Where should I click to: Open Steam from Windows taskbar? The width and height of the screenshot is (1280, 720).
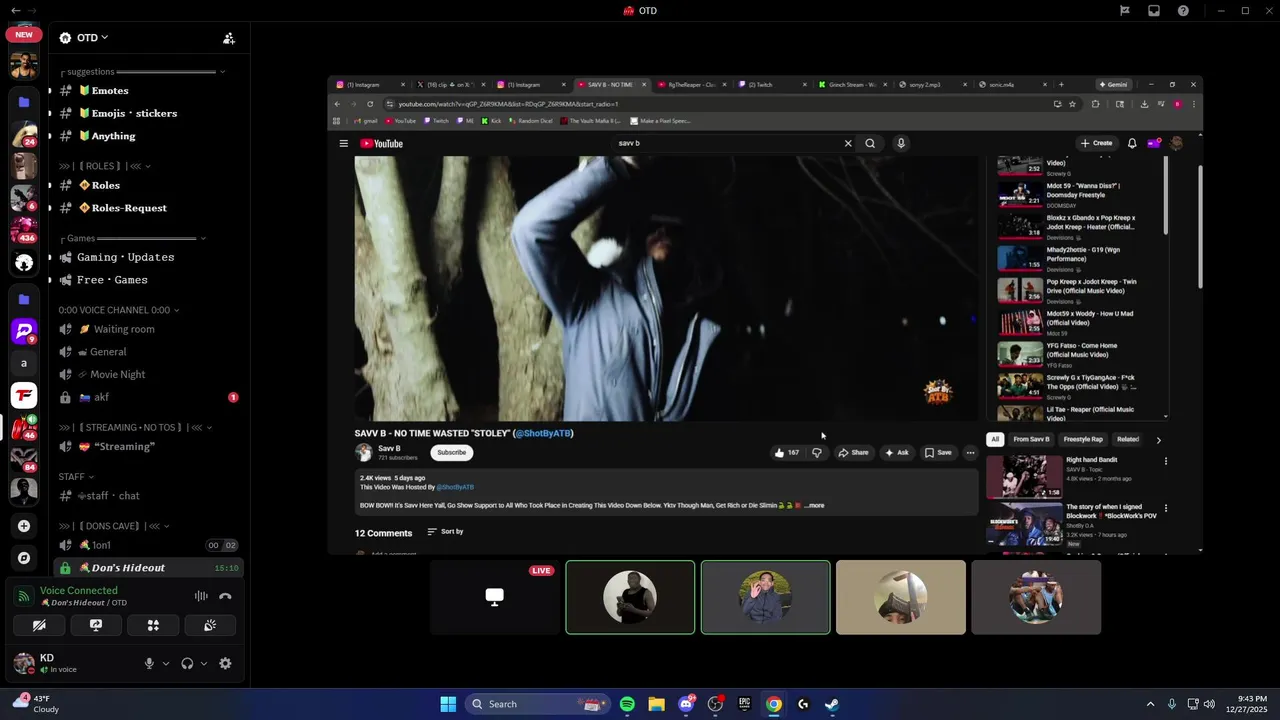[832, 704]
